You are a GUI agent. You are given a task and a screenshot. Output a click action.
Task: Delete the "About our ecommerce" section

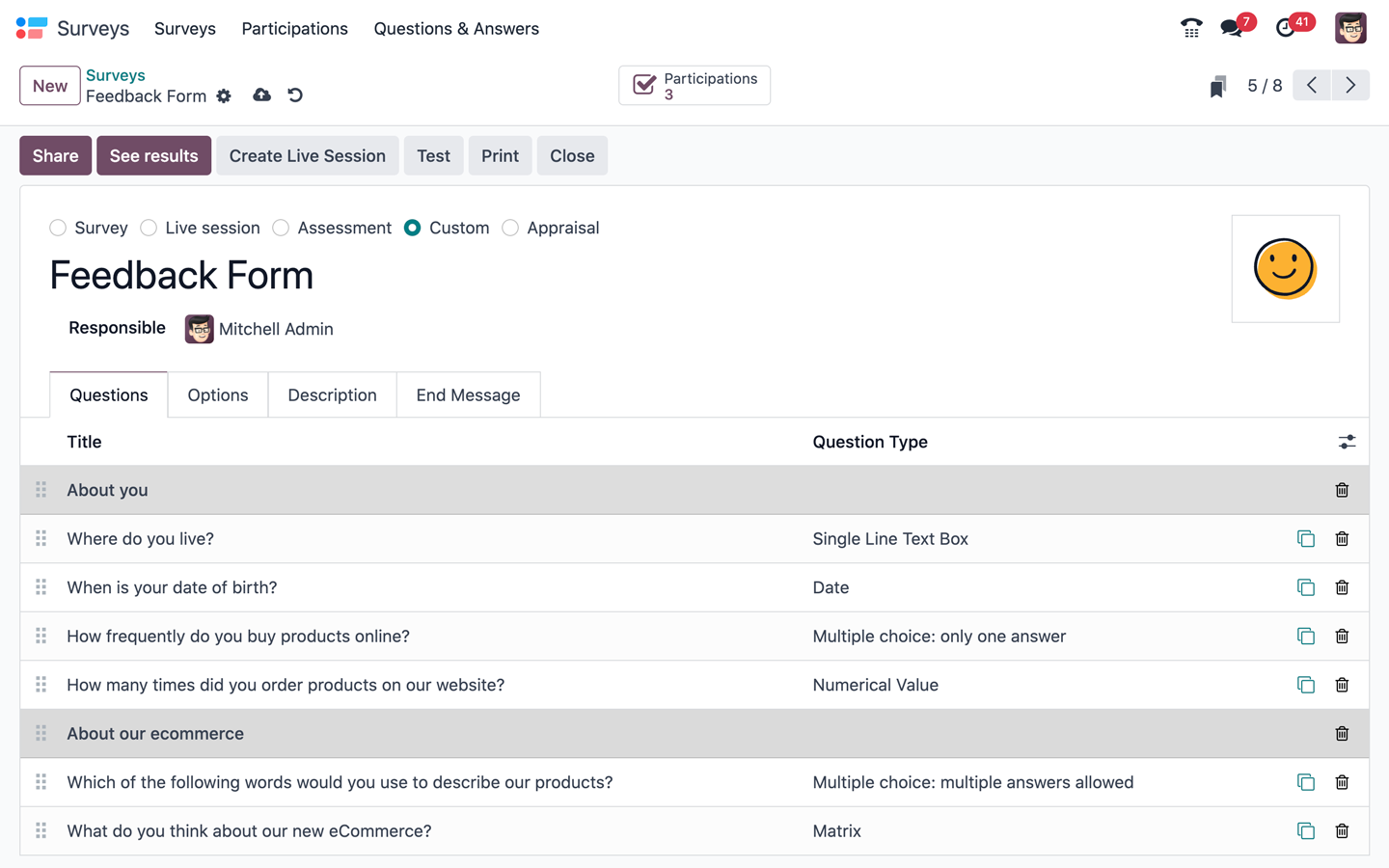(1342, 733)
